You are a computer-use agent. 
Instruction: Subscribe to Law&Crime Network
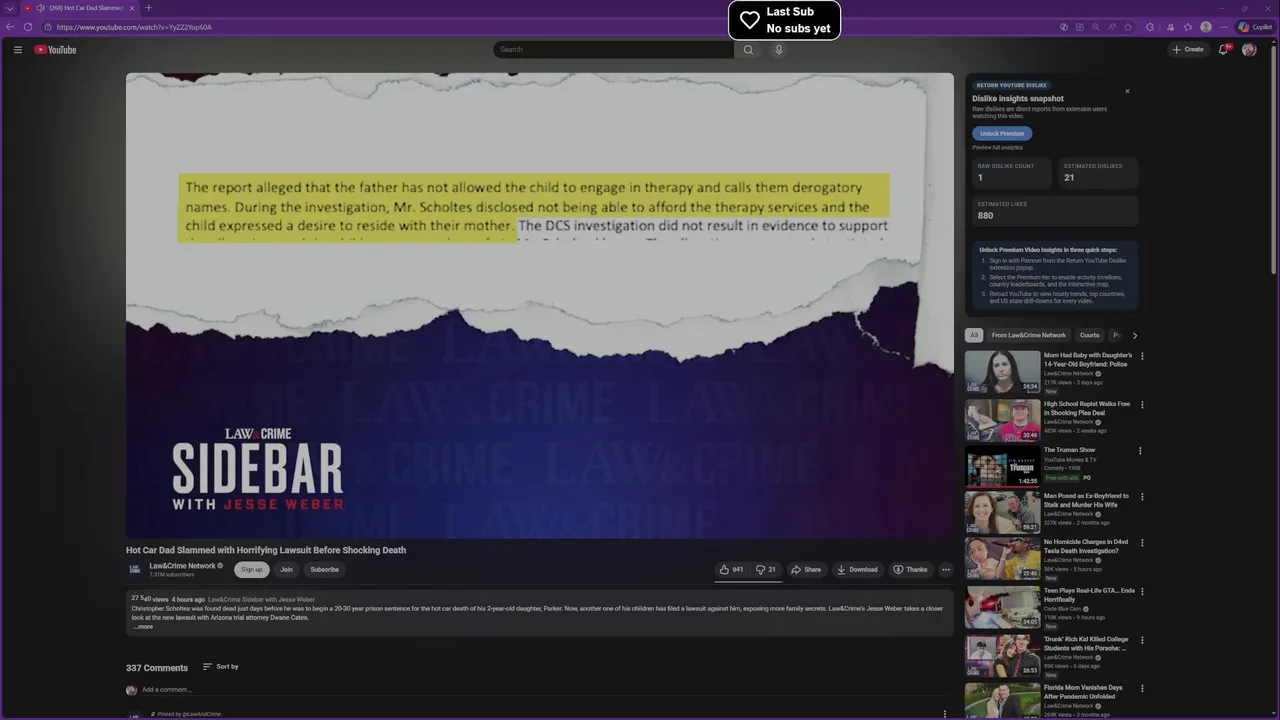(x=324, y=570)
